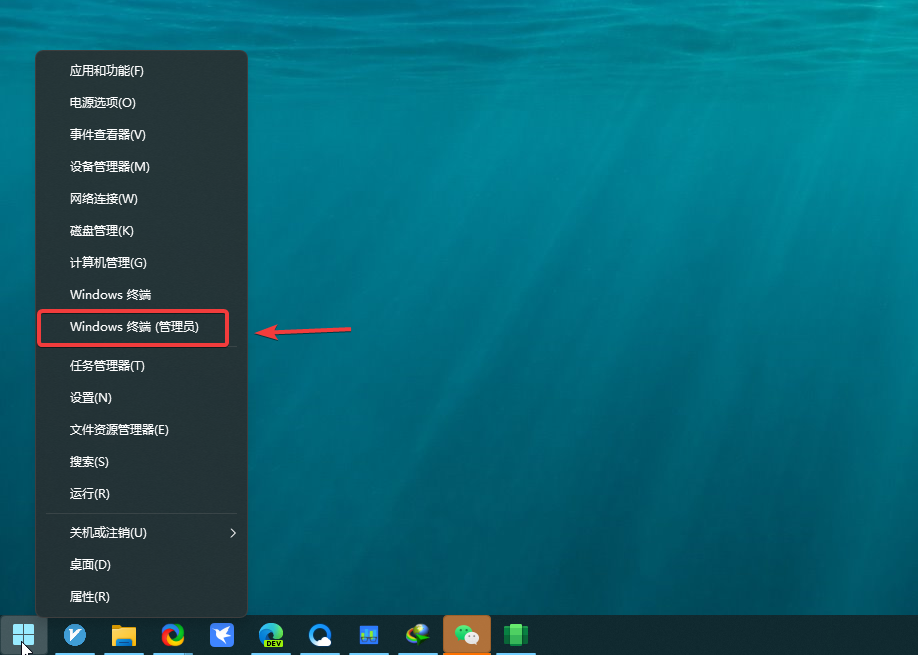Open the 运行(R) dialog entry
The image size is (918, 655).
142,493
